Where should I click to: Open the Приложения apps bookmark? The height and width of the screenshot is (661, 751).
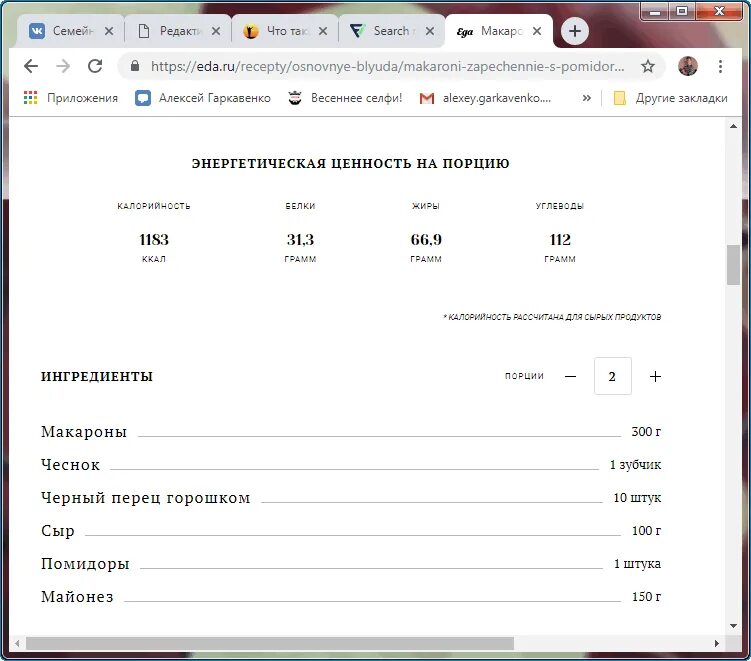click(x=70, y=98)
